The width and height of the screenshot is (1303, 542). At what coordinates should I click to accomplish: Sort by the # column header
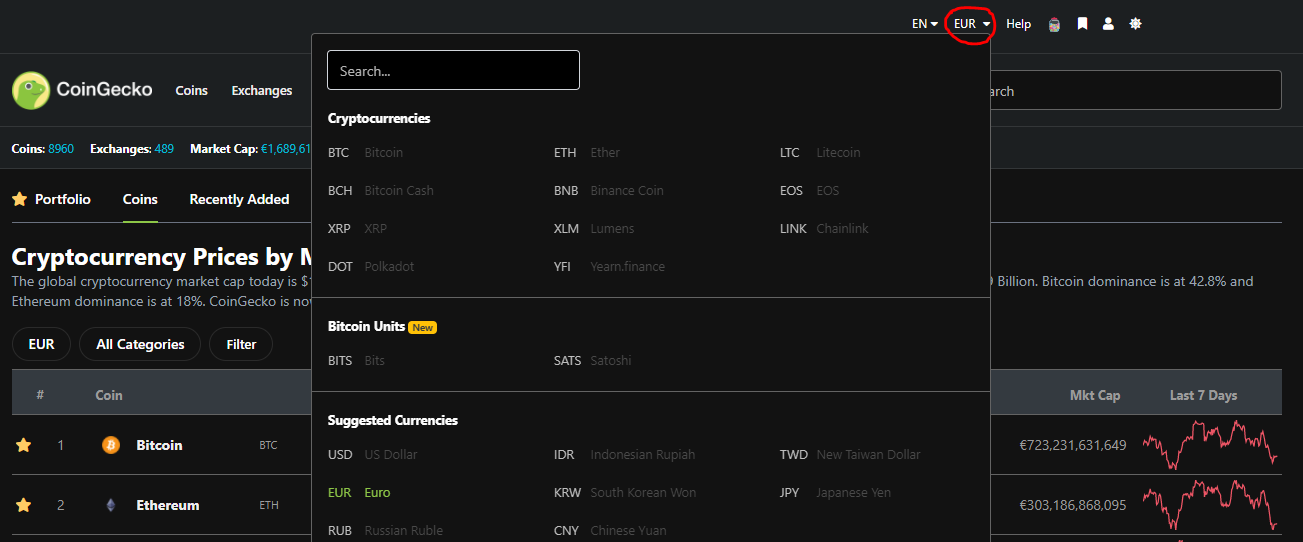click(x=40, y=395)
